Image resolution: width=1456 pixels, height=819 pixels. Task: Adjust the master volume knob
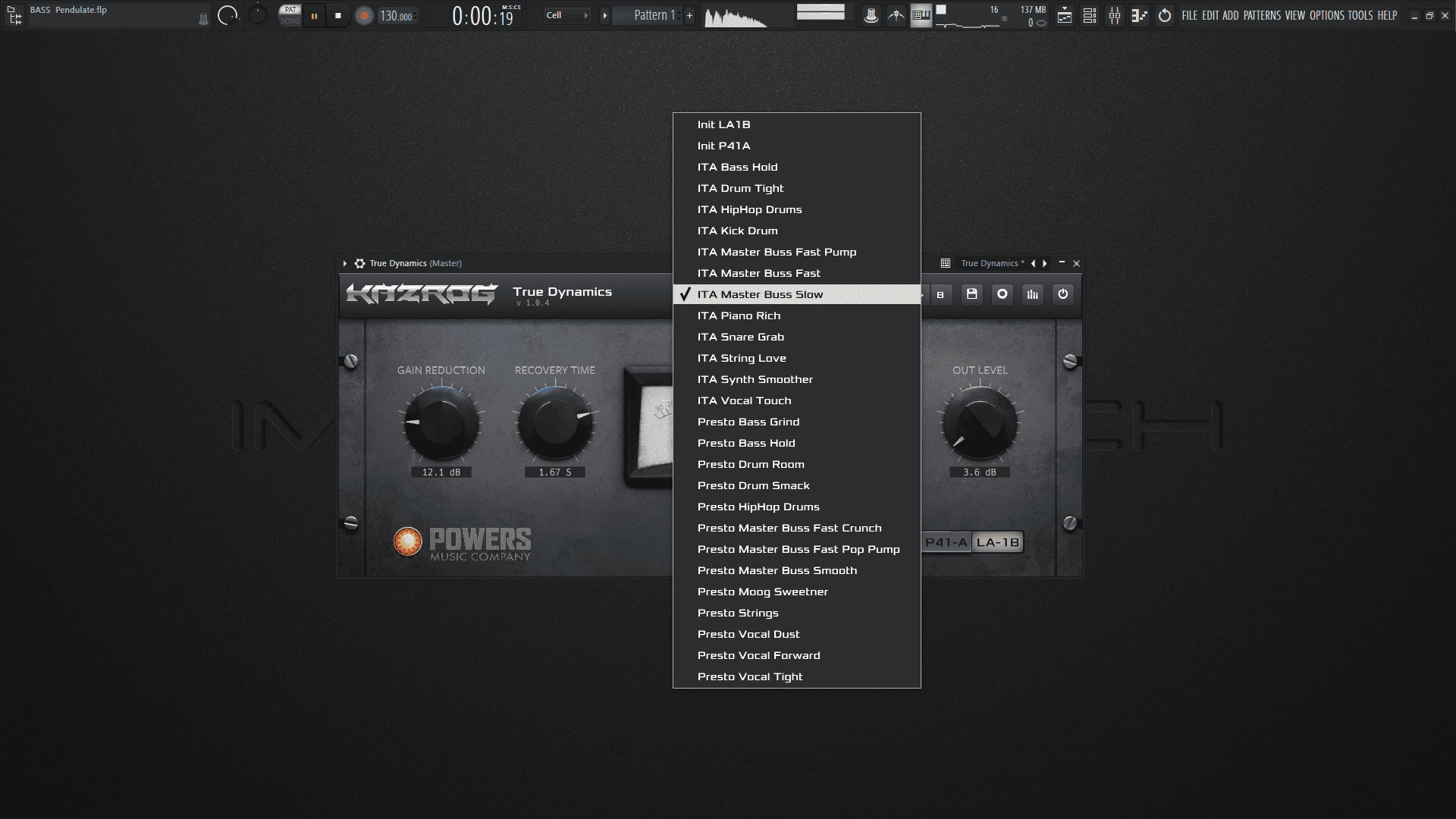(x=227, y=15)
